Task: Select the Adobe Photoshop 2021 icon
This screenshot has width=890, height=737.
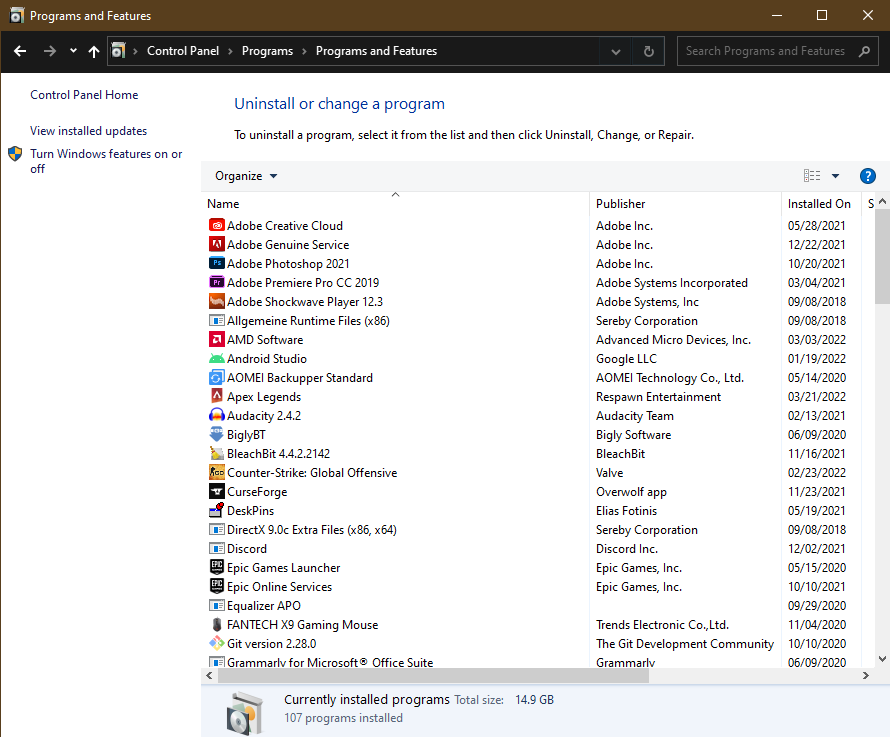Action: click(216, 263)
